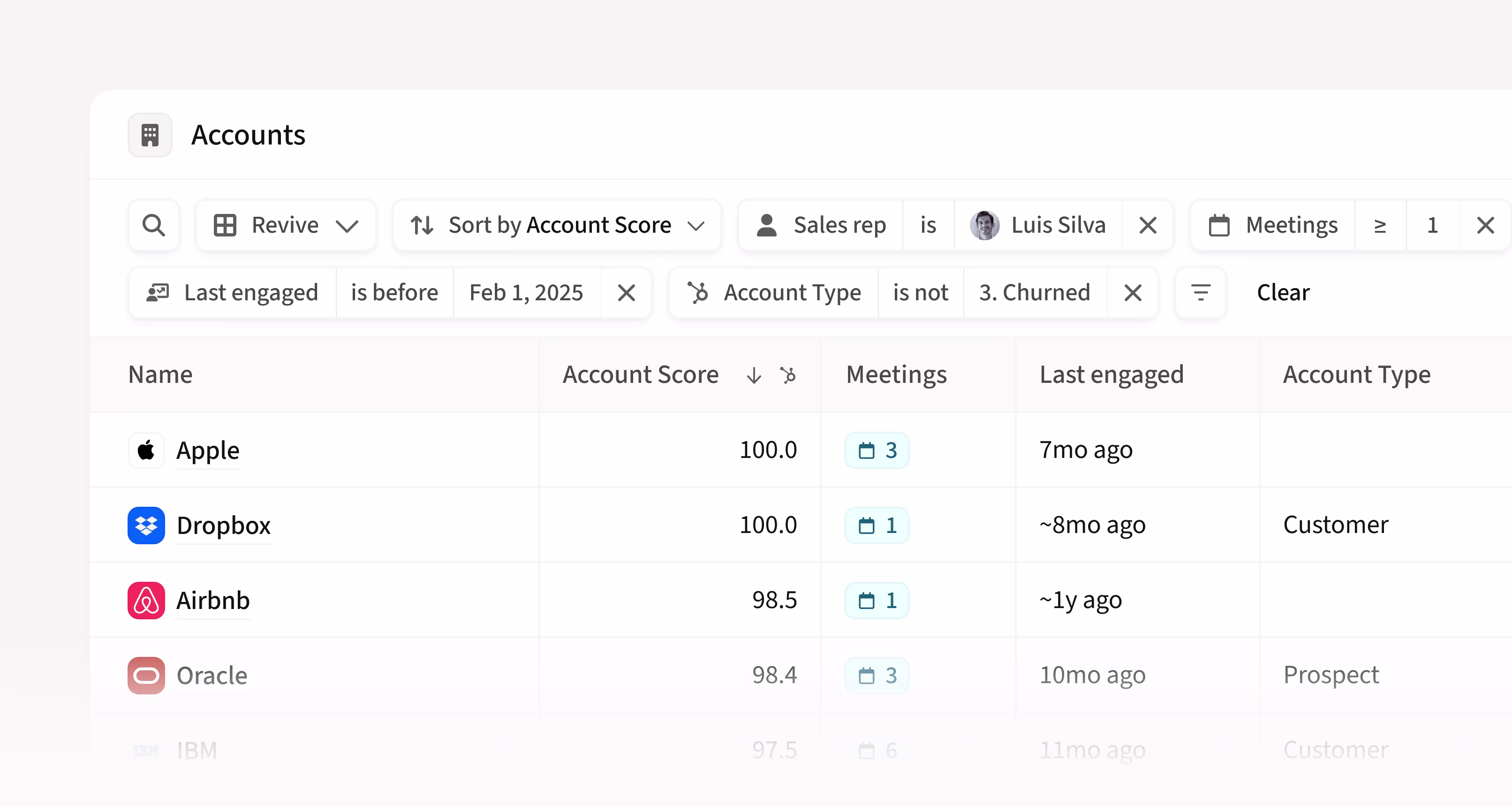Open the Revive view dropdown

[286, 226]
